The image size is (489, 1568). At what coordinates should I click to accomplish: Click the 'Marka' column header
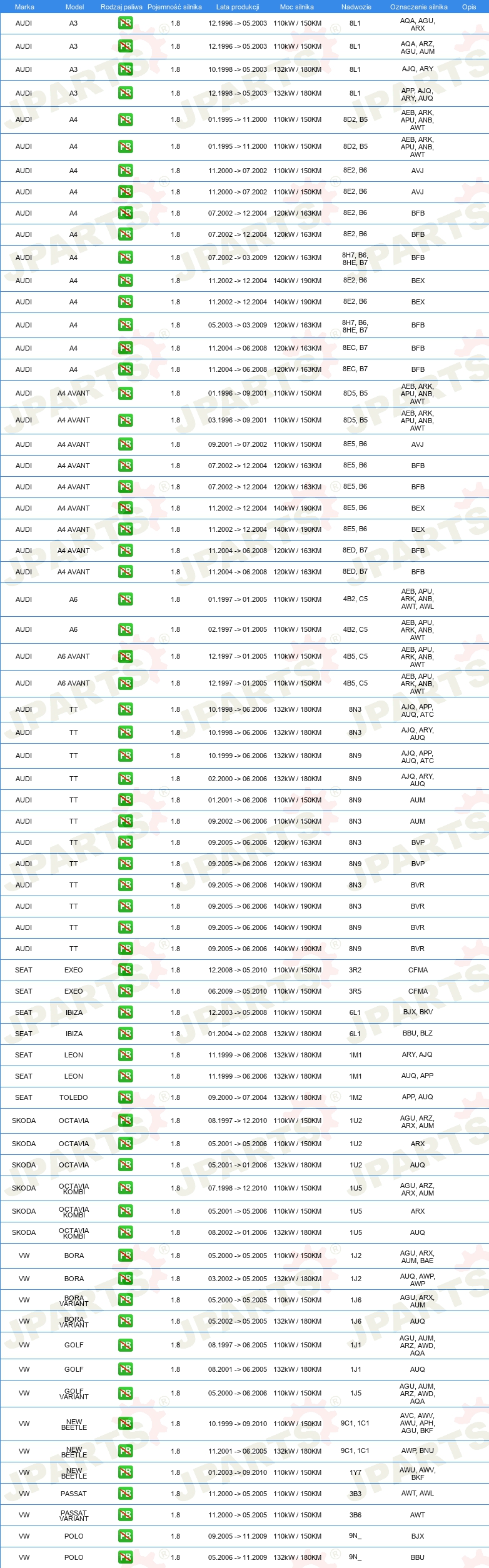coord(24,7)
